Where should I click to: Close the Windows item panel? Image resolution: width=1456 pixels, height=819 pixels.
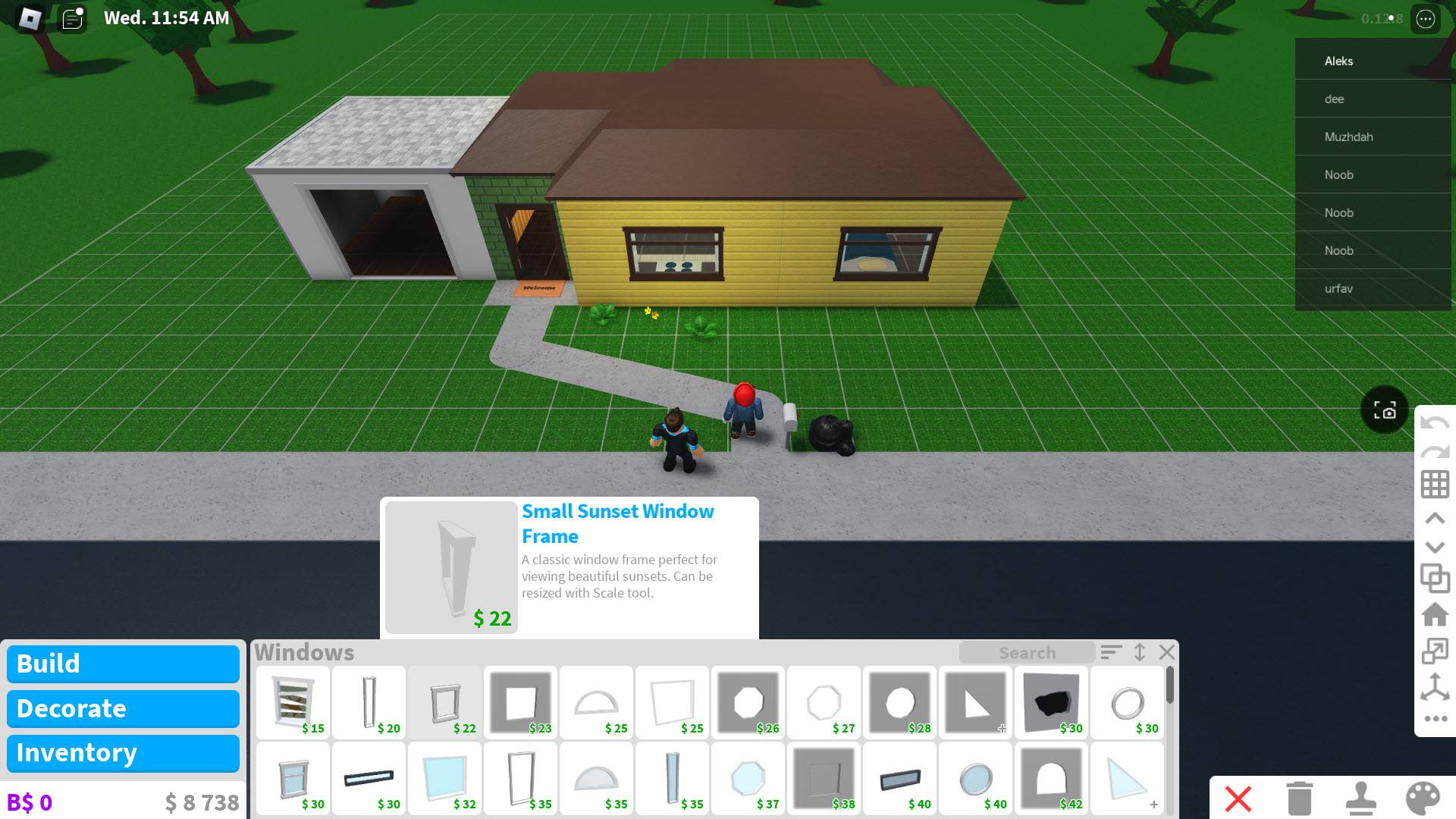pos(1167,652)
